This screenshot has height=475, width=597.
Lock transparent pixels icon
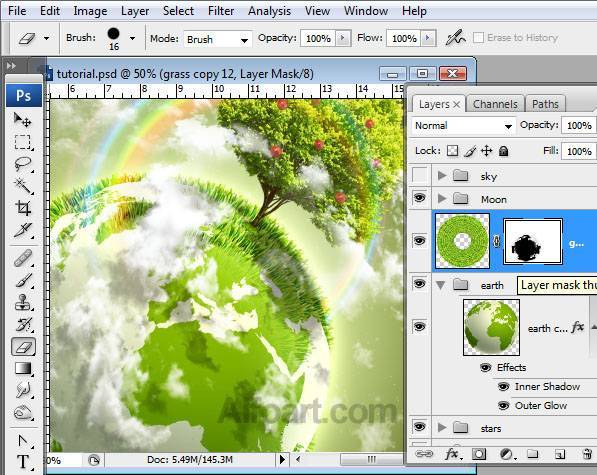pyautogui.click(x=452, y=151)
